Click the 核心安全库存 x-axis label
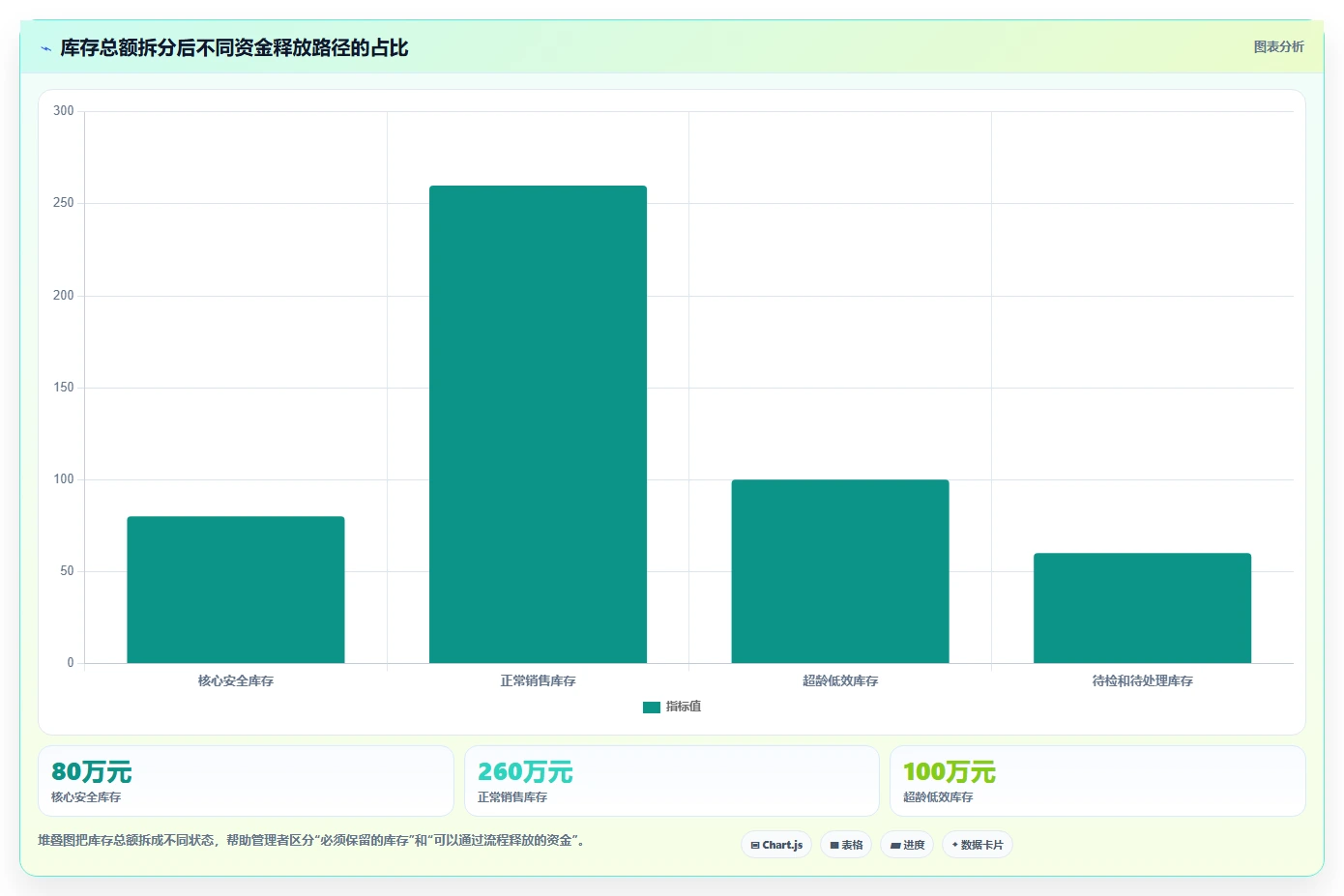1344x896 pixels. coord(236,680)
